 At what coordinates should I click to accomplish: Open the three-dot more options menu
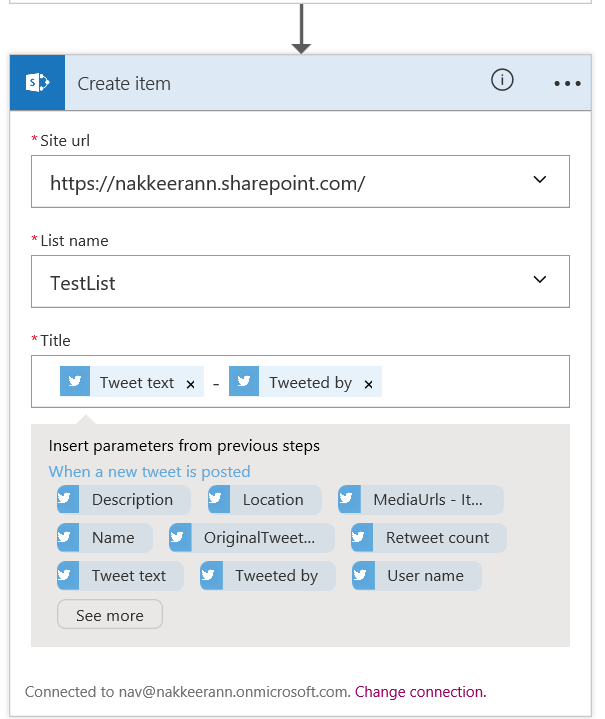[567, 84]
